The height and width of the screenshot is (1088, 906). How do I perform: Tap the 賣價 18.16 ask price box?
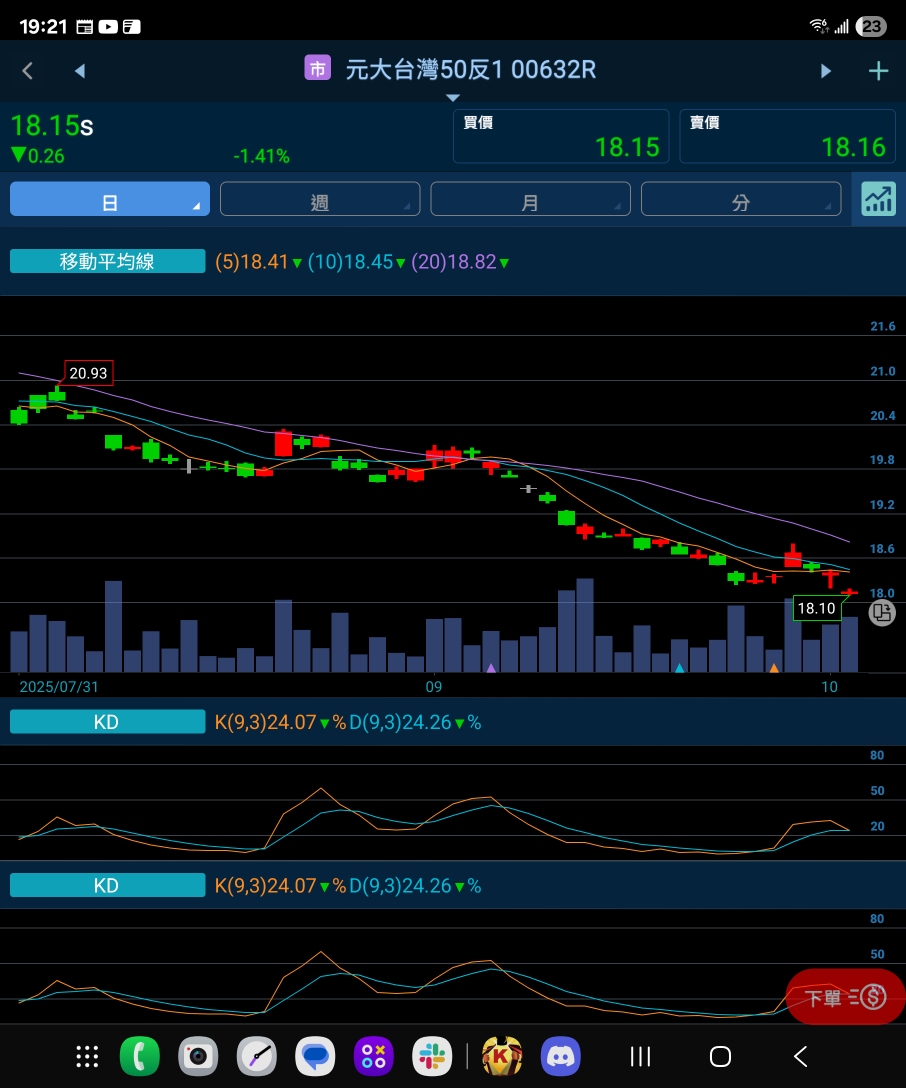tap(787, 136)
